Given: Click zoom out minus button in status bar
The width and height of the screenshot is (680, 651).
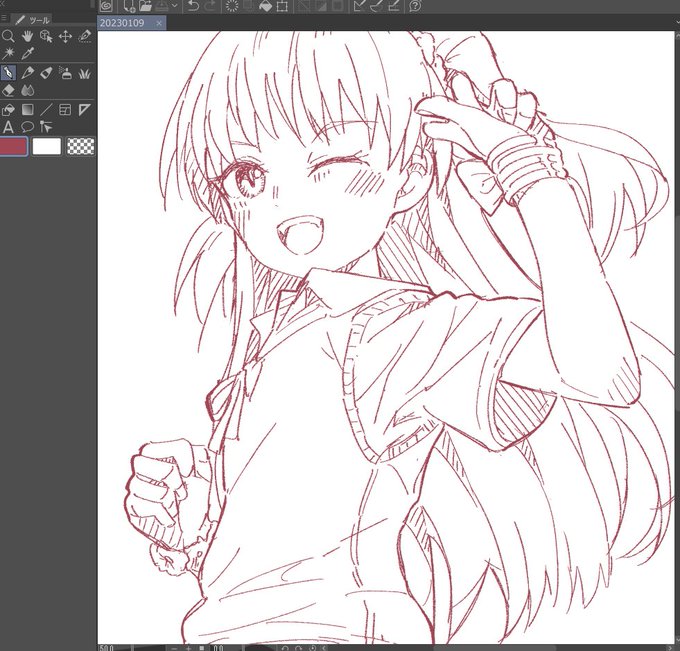Looking at the screenshot, I should [x=174, y=648].
